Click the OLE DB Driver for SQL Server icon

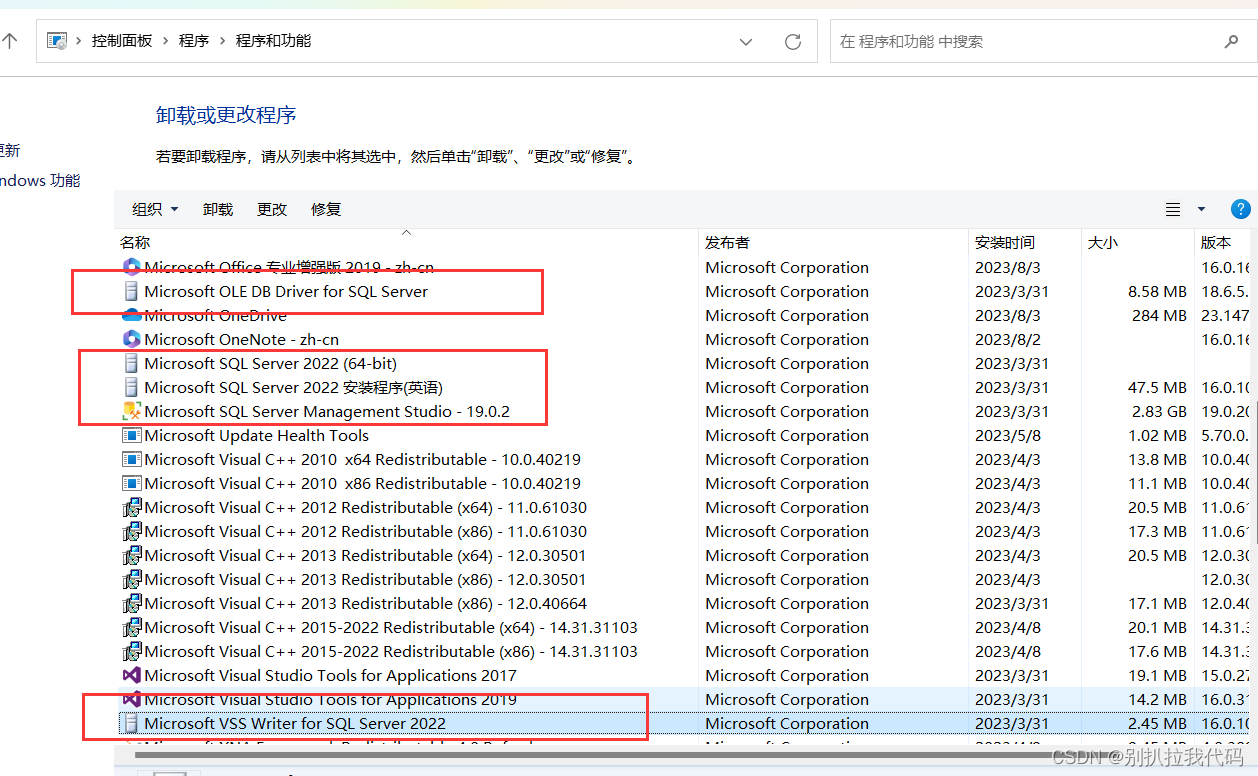(131, 291)
